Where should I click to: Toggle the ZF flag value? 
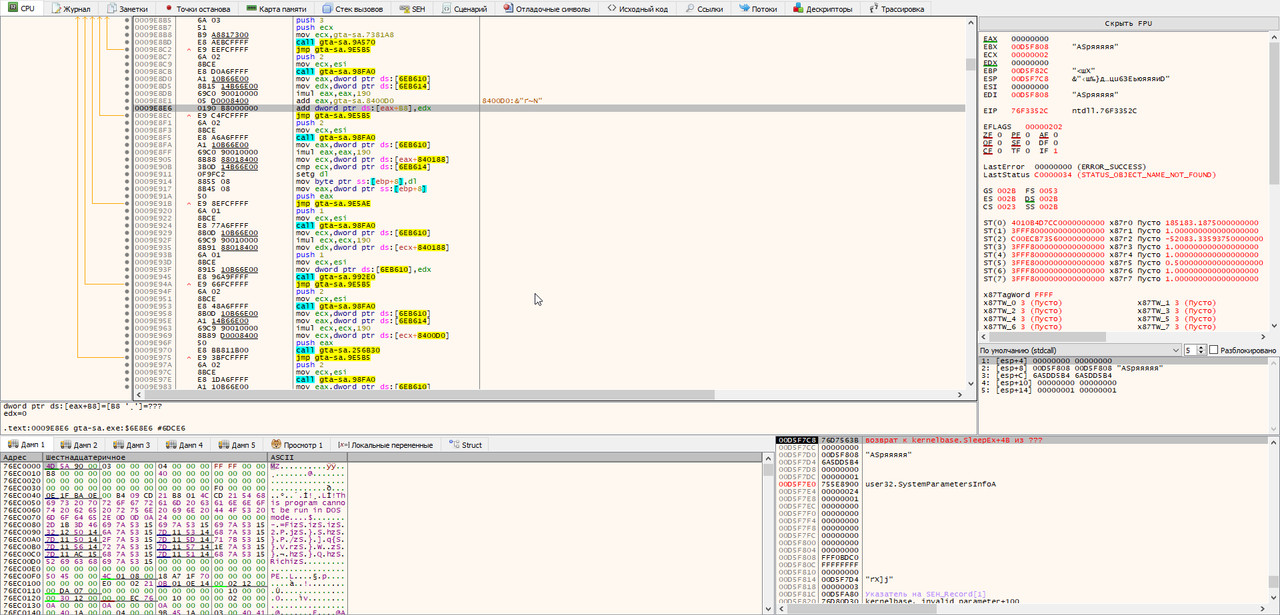tap(999, 134)
